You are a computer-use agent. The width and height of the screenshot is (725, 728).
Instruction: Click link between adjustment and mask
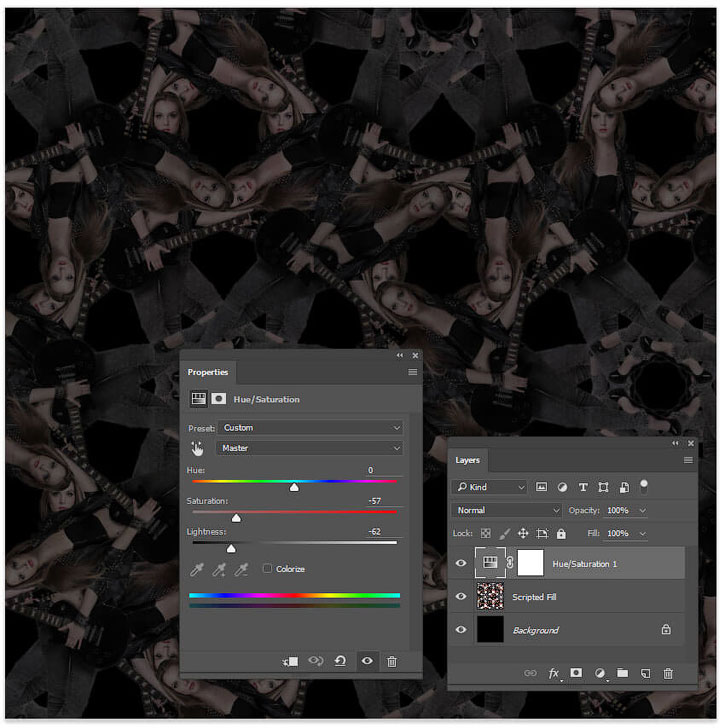[x=512, y=565]
